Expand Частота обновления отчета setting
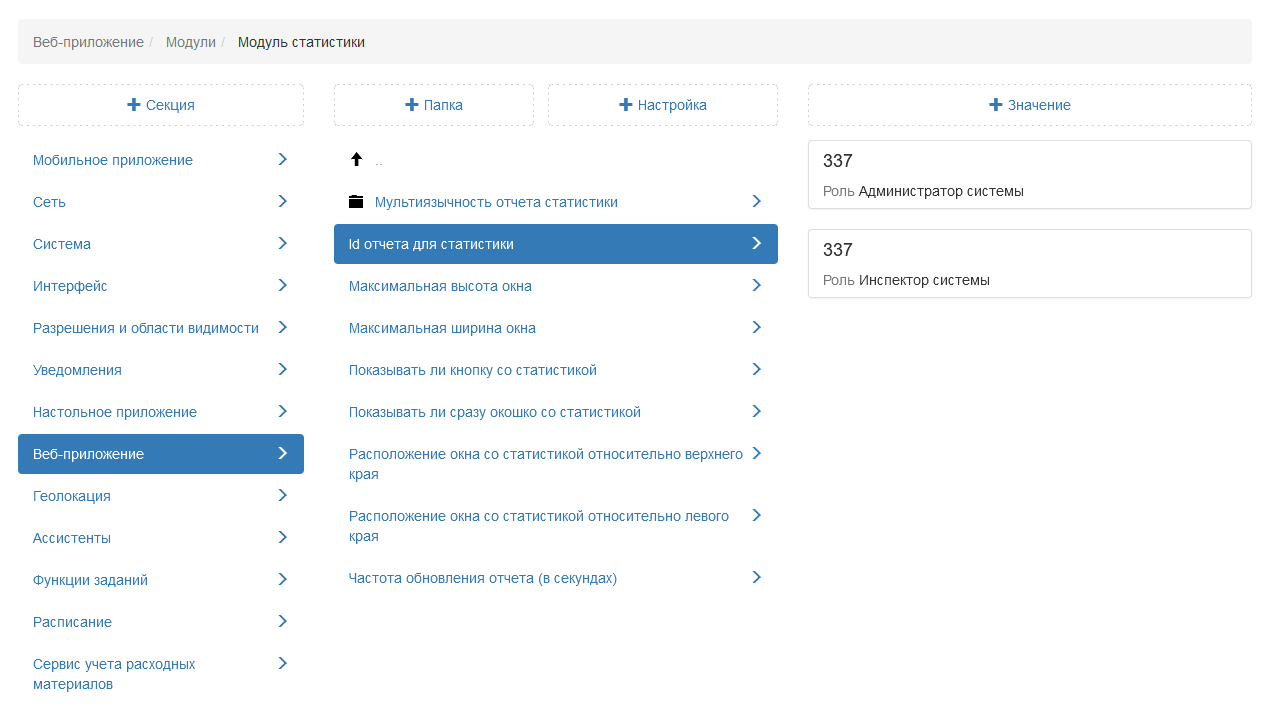The width and height of the screenshot is (1270, 724). point(756,578)
